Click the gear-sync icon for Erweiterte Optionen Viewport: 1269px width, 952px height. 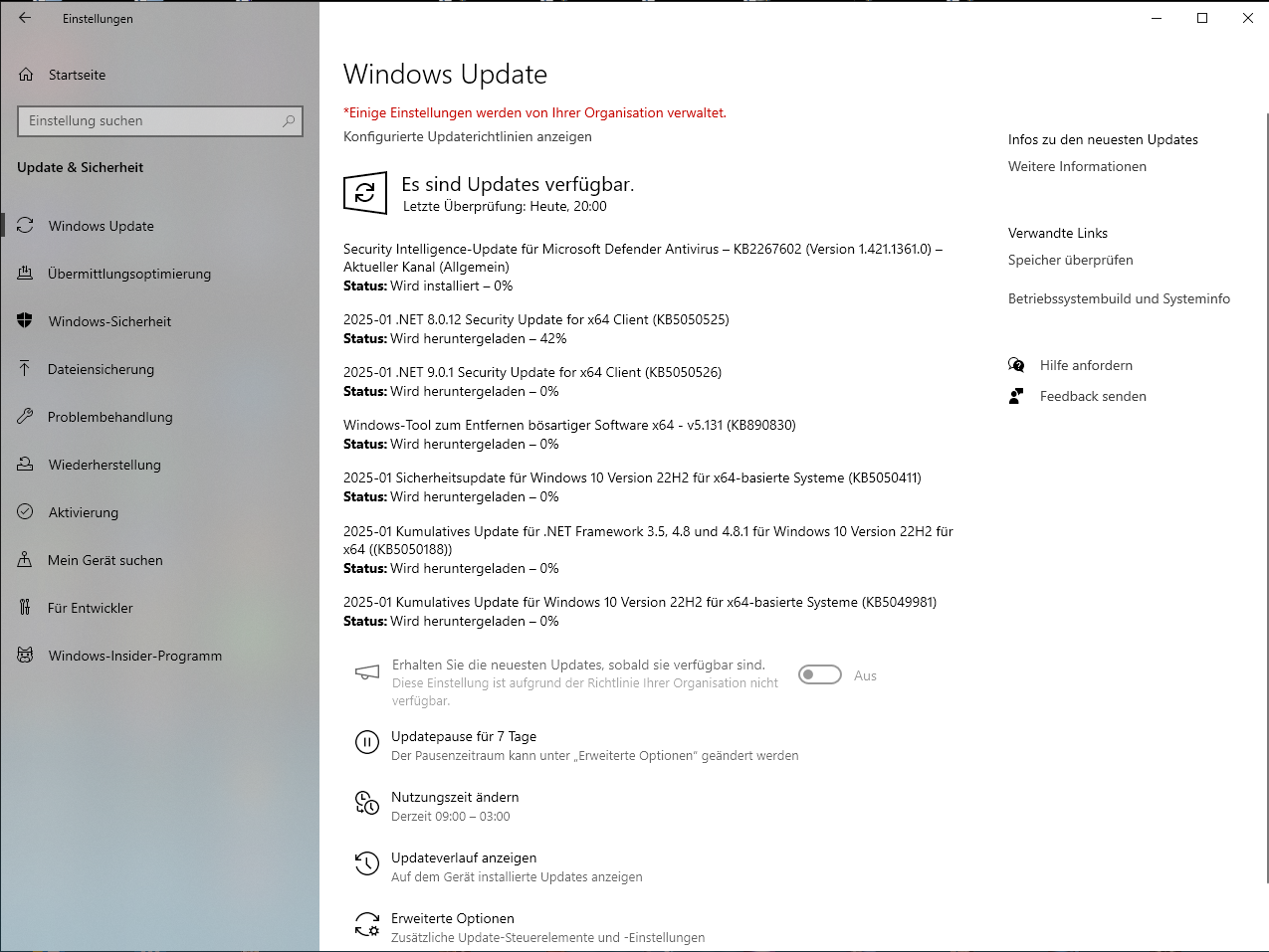[x=367, y=924]
